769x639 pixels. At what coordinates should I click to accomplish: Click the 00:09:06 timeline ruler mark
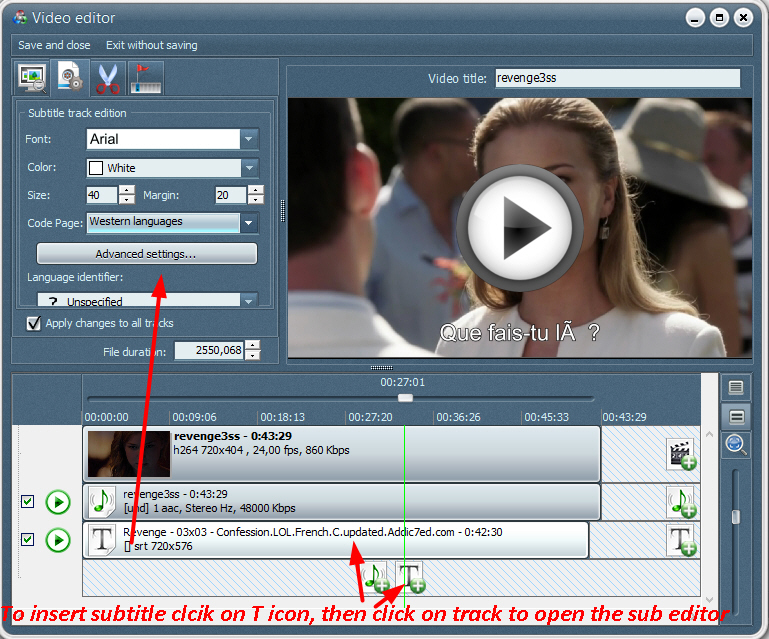194,417
